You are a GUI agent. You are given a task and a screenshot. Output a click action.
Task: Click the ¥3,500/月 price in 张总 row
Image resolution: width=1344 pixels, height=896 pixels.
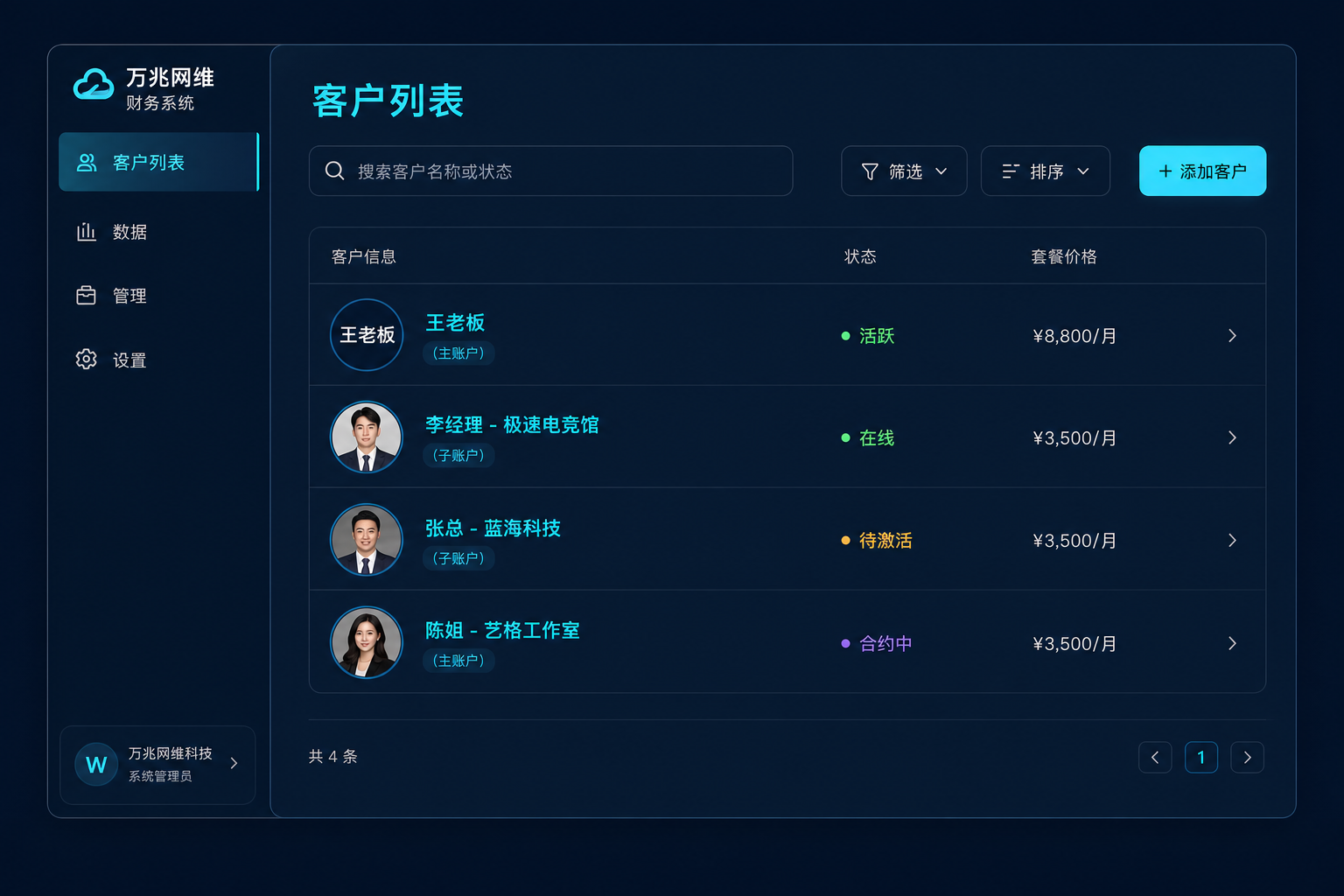pos(1074,541)
